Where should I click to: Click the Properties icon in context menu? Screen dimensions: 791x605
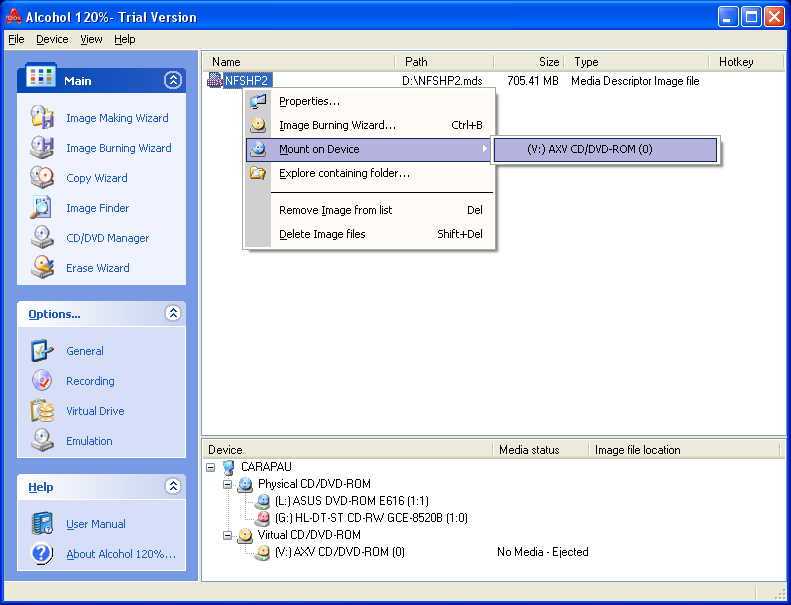[258, 101]
